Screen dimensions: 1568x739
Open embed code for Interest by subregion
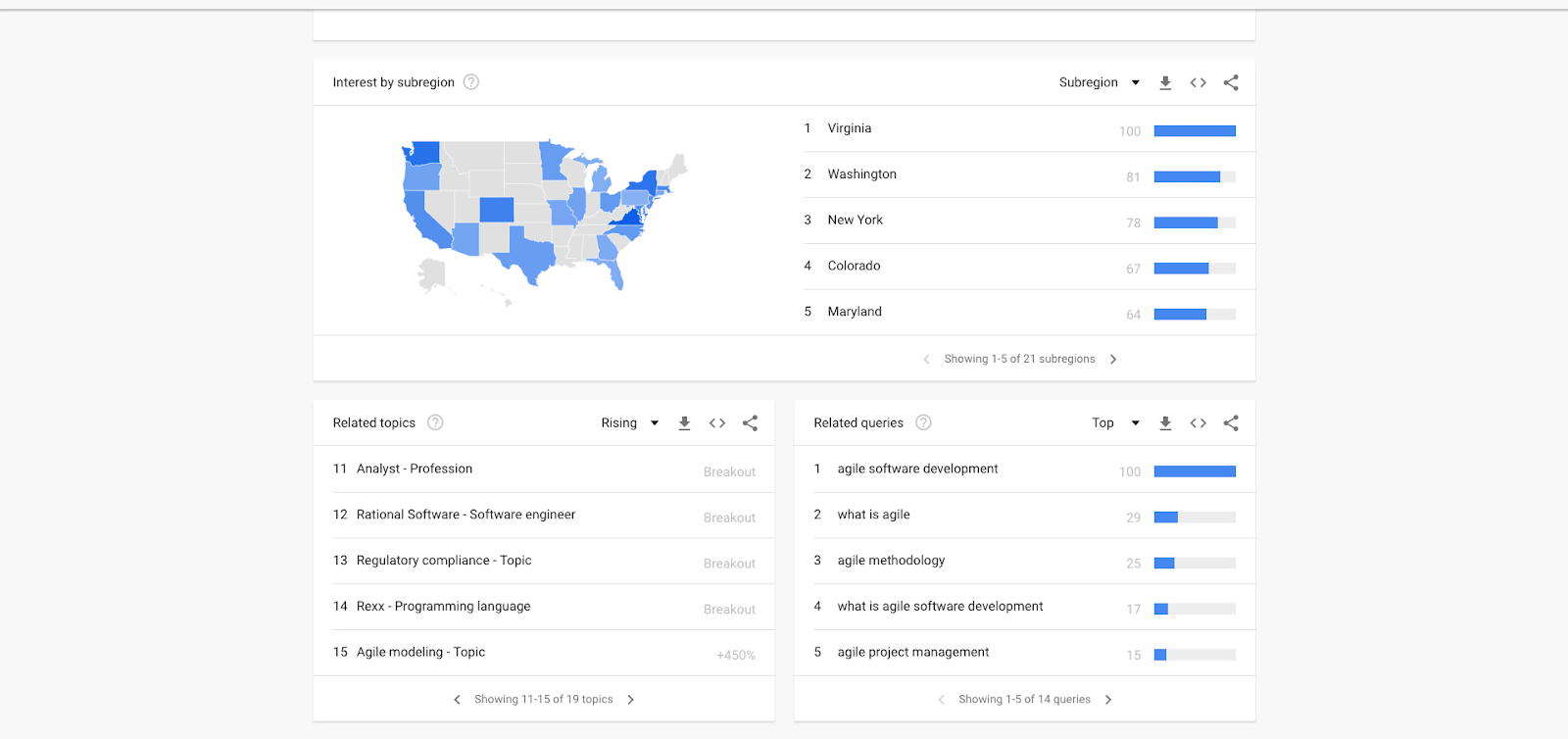click(x=1198, y=83)
